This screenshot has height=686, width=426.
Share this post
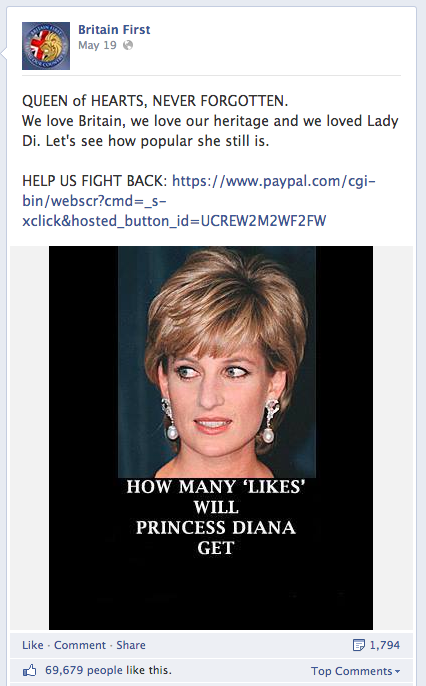(x=131, y=645)
